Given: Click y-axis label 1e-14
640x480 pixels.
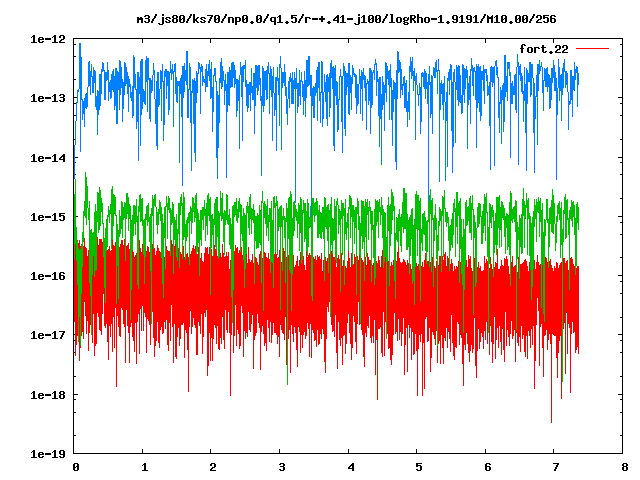Looking at the screenshot, I should coord(48,158).
